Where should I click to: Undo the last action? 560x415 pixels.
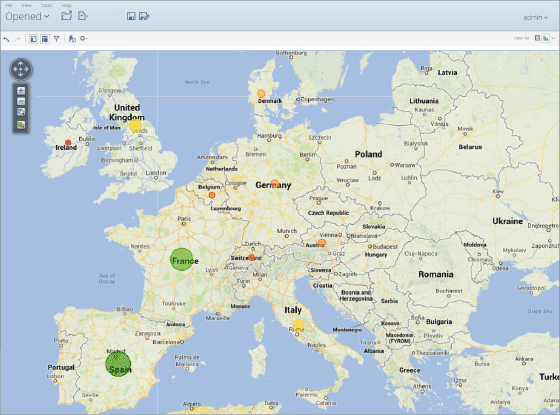click(x=6, y=39)
